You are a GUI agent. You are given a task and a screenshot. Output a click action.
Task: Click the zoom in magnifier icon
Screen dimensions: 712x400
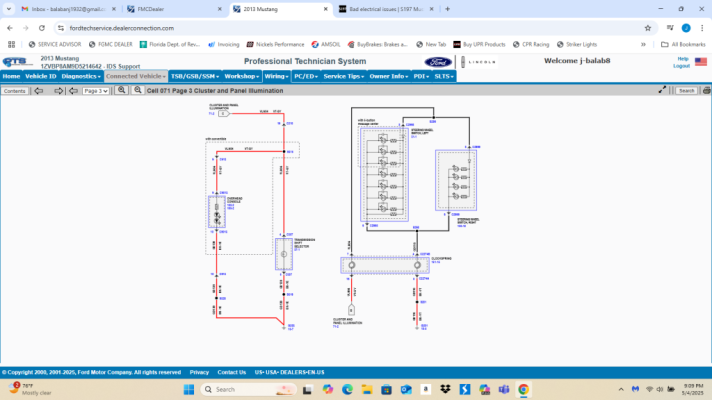coord(121,90)
